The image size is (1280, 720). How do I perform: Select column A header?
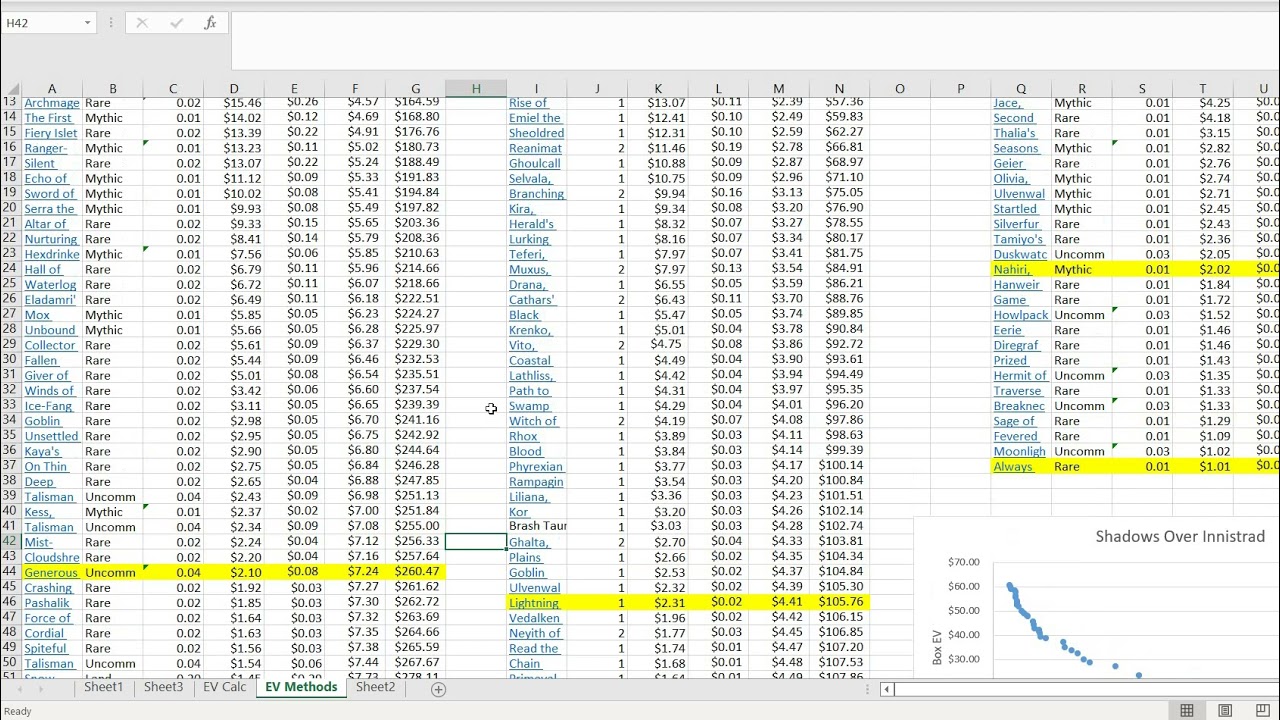pyautogui.click(x=52, y=89)
